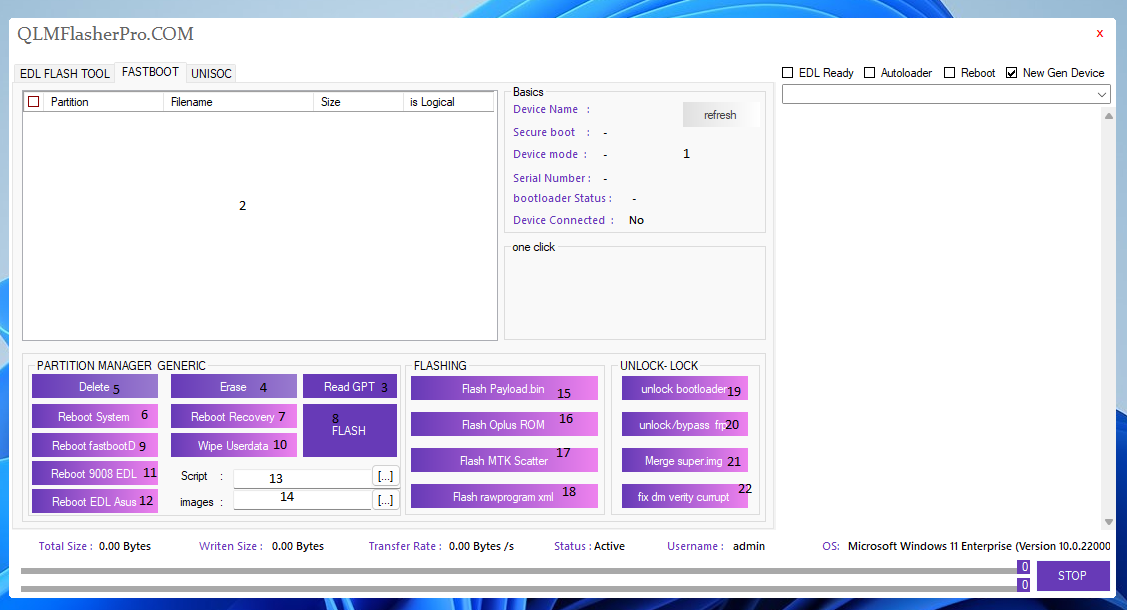Click the unlock/bypass frp button
This screenshot has width=1127, height=610.
[x=684, y=425]
